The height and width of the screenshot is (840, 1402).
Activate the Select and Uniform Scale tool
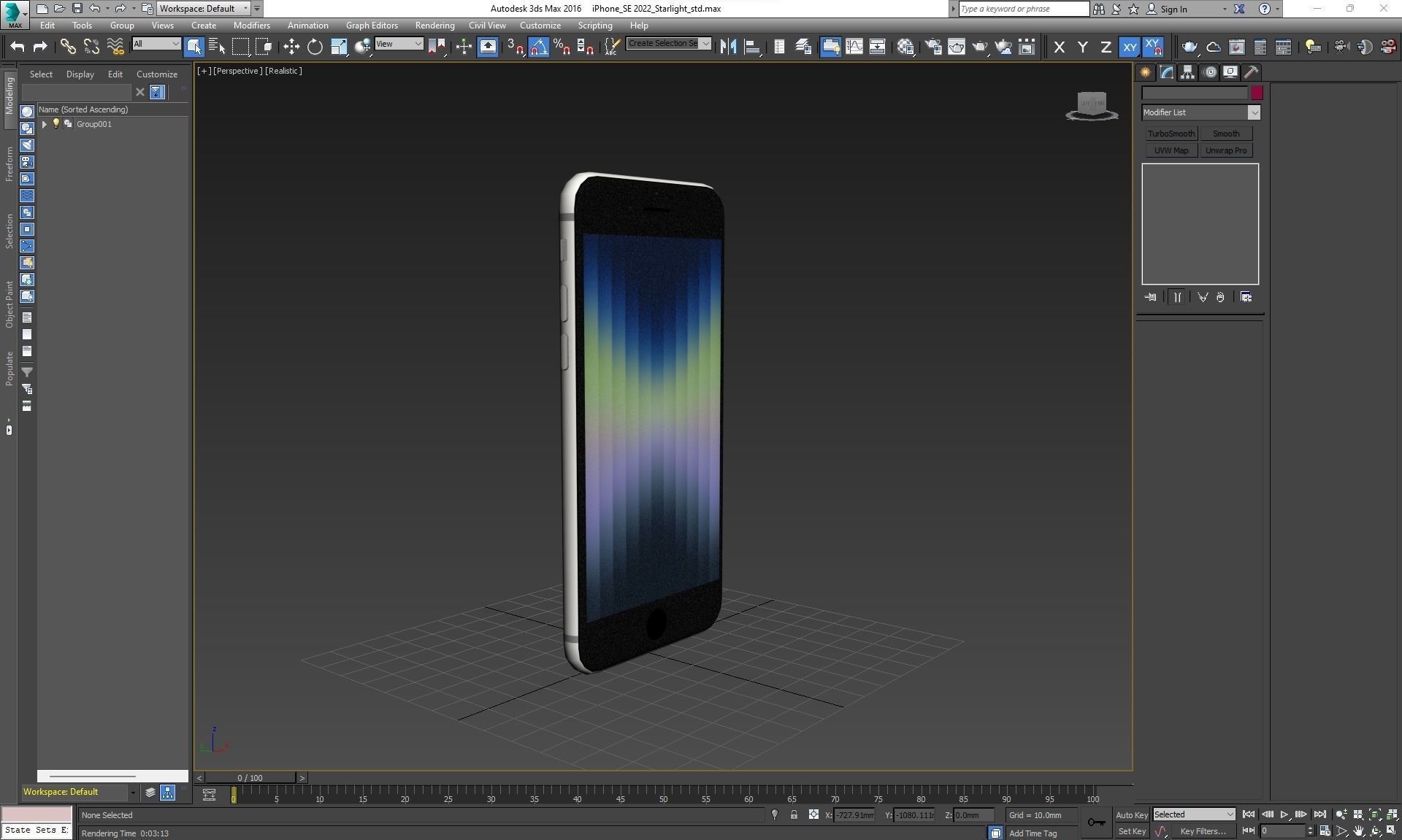coord(339,47)
